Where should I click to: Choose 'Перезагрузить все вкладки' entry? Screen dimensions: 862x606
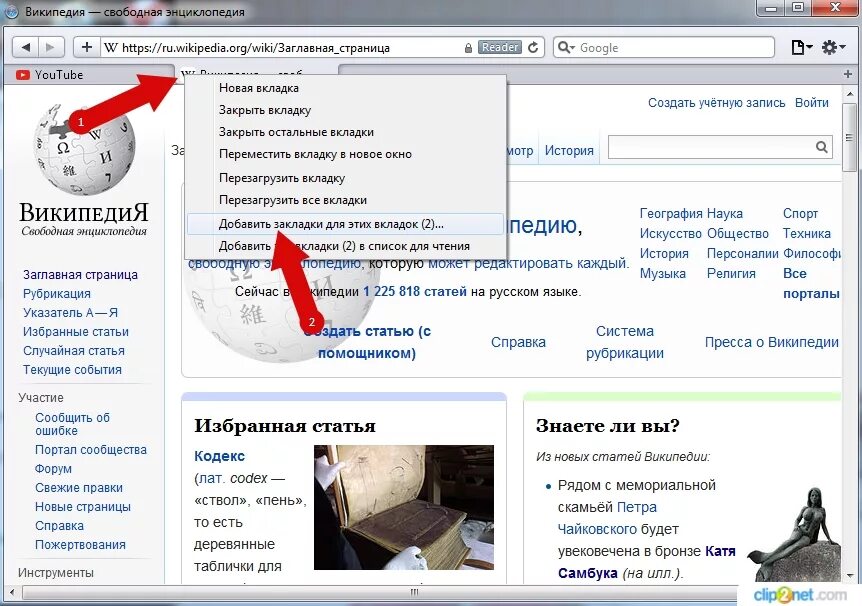pyautogui.click(x=345, y=200)
